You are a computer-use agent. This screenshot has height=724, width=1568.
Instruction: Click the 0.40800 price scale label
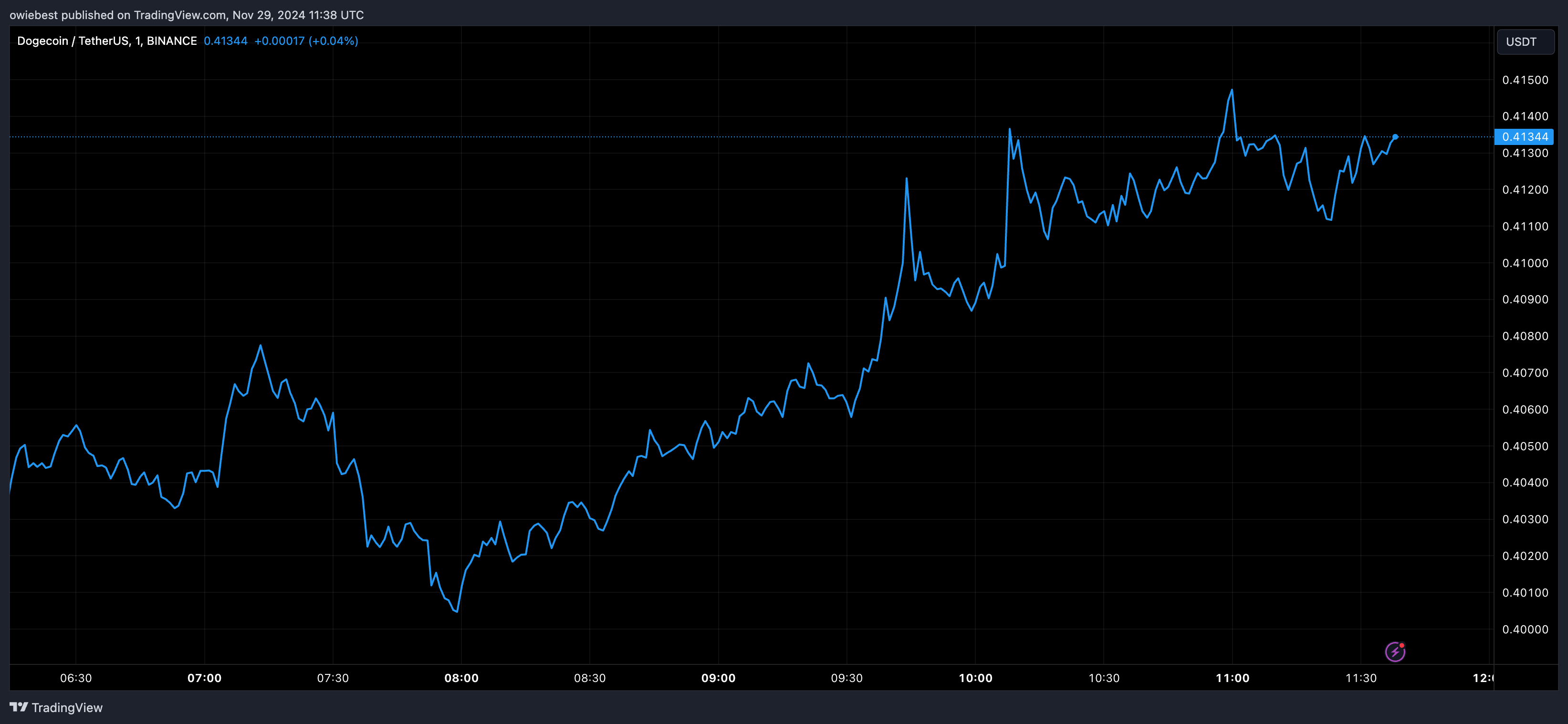(x=1525, y=336)
